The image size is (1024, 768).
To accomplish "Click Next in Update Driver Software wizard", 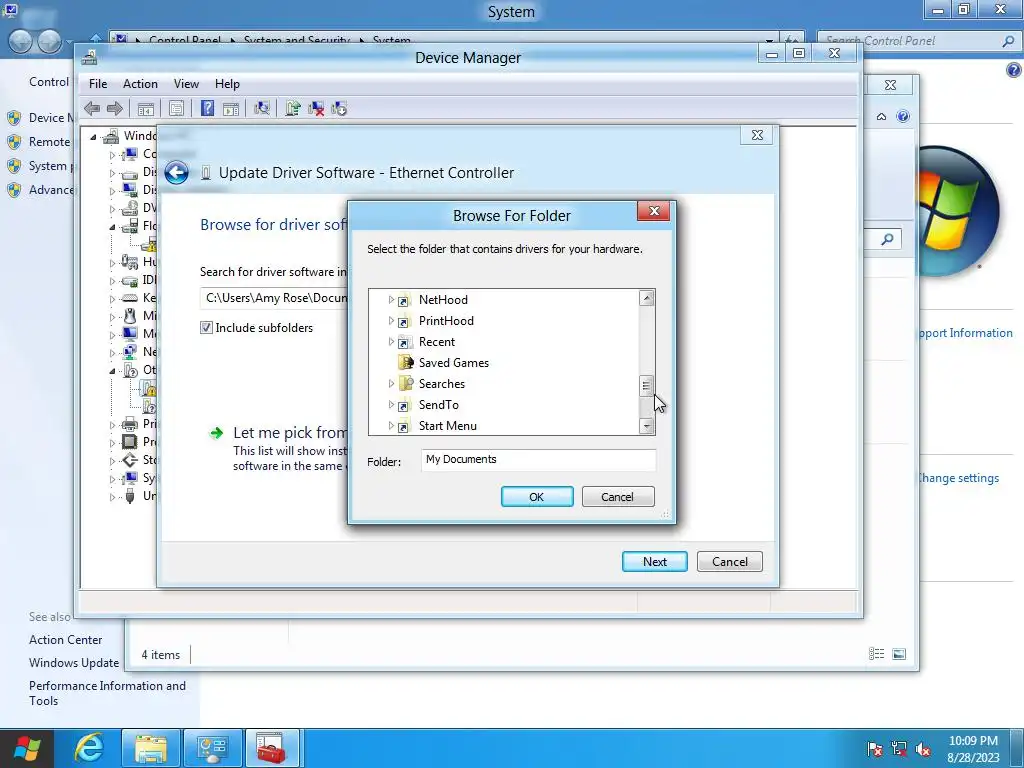I will 654,562.
